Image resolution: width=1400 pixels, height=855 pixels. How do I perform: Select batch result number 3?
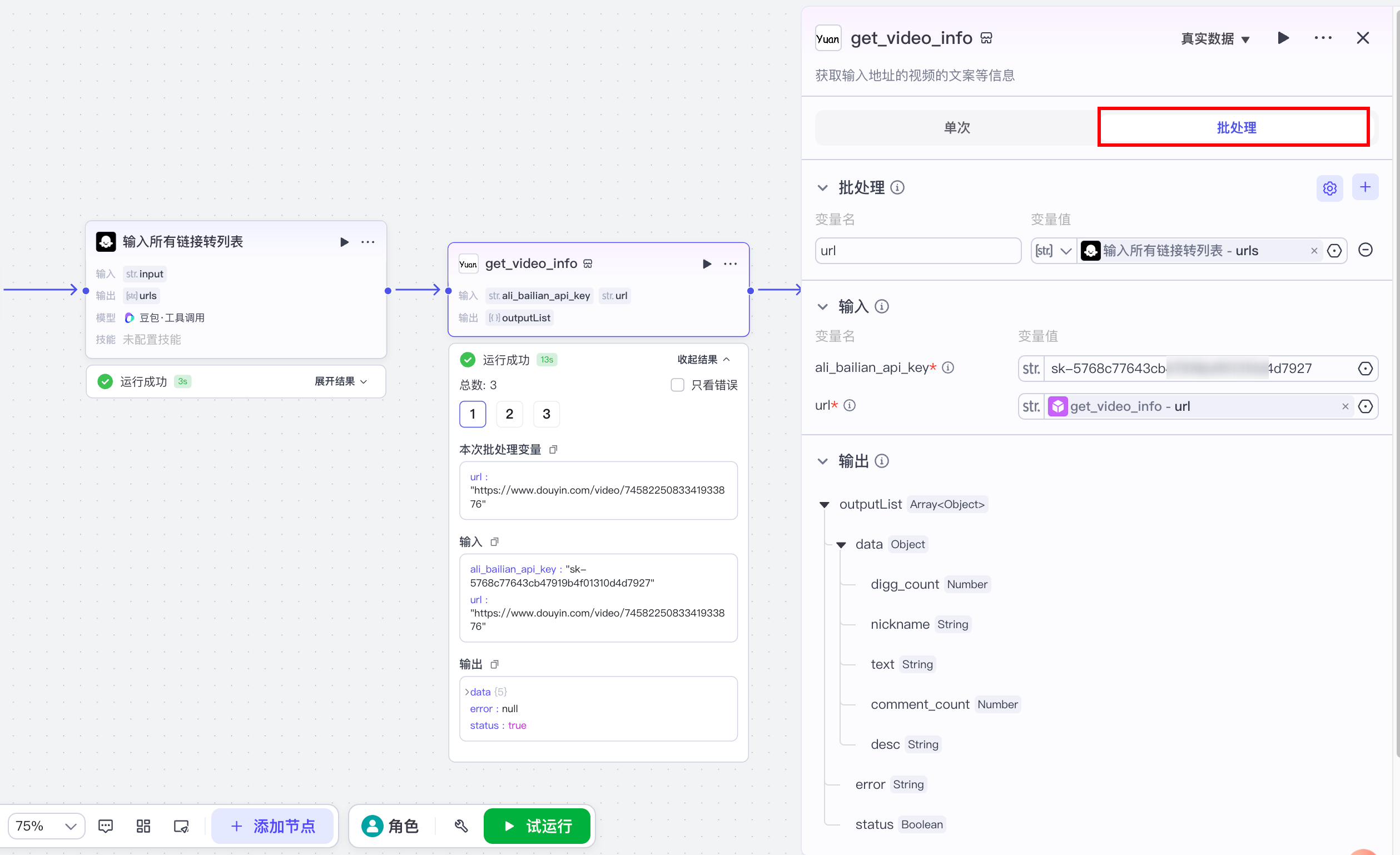click(x=546, y=414)
